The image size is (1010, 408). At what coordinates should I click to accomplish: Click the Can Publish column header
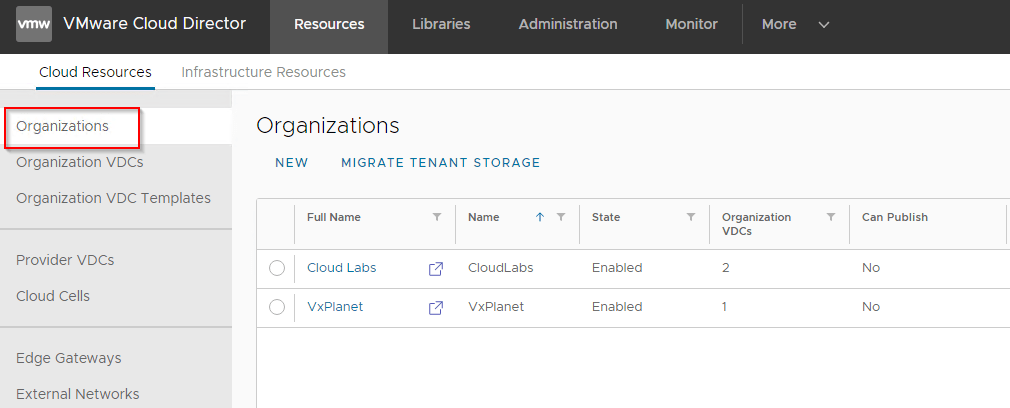(895, 217)
